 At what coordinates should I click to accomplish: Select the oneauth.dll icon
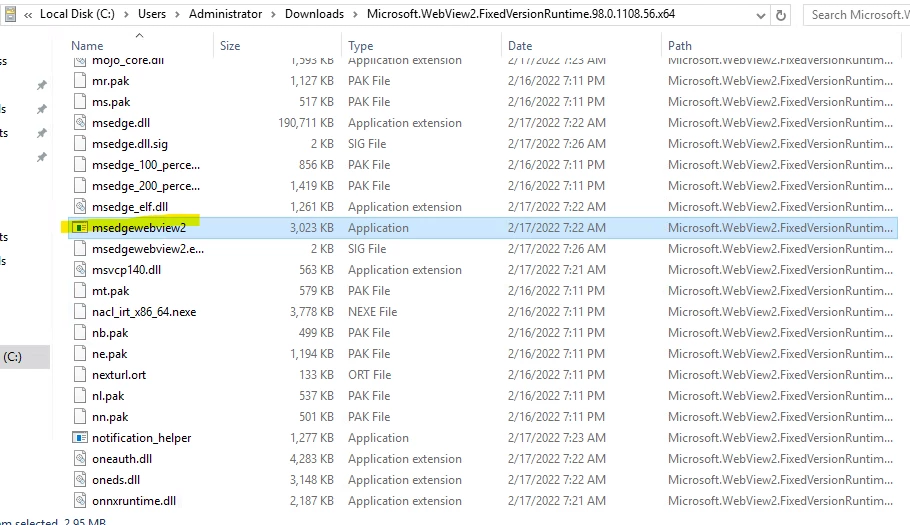pyautogui.click(x=80, y=459)
